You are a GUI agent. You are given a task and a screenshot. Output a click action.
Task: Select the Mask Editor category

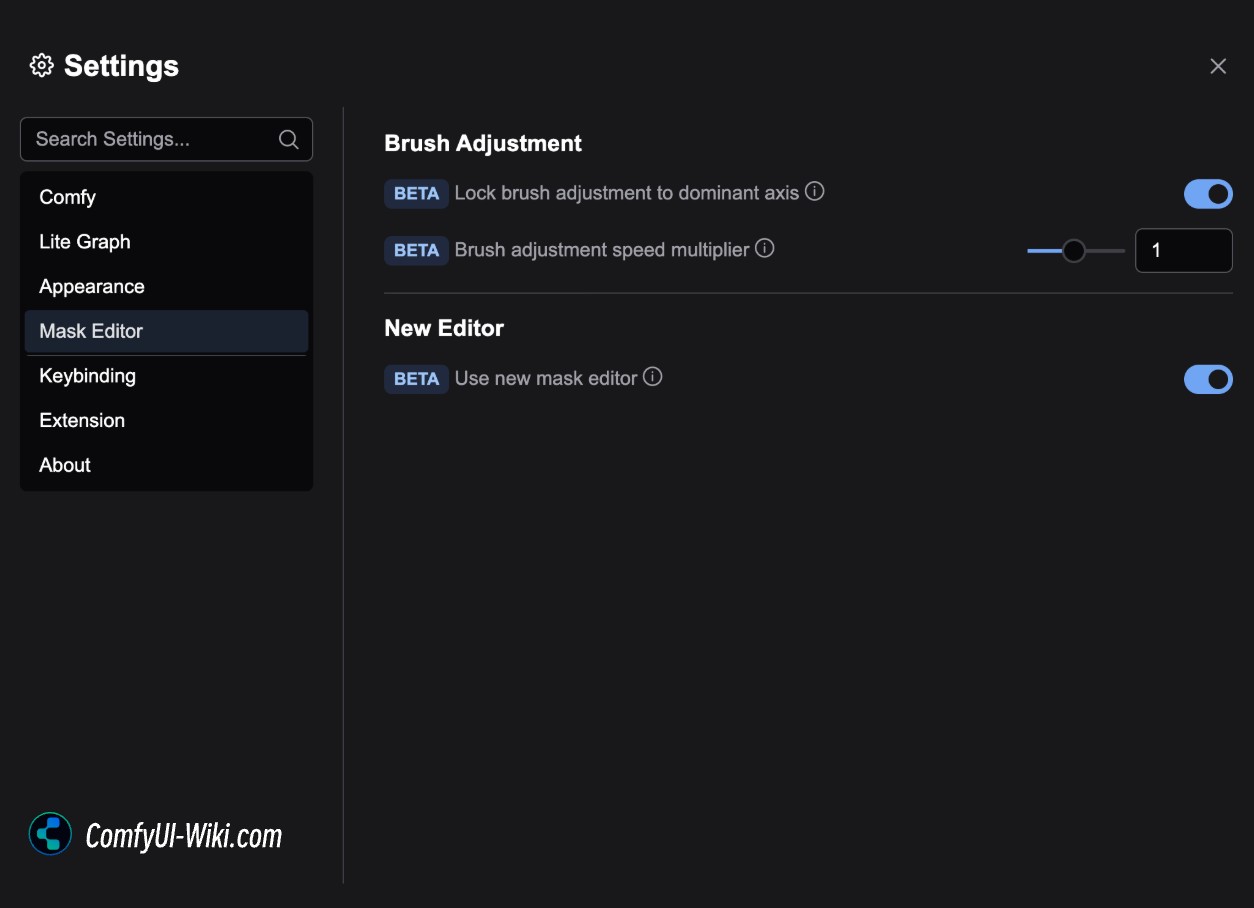166,331
